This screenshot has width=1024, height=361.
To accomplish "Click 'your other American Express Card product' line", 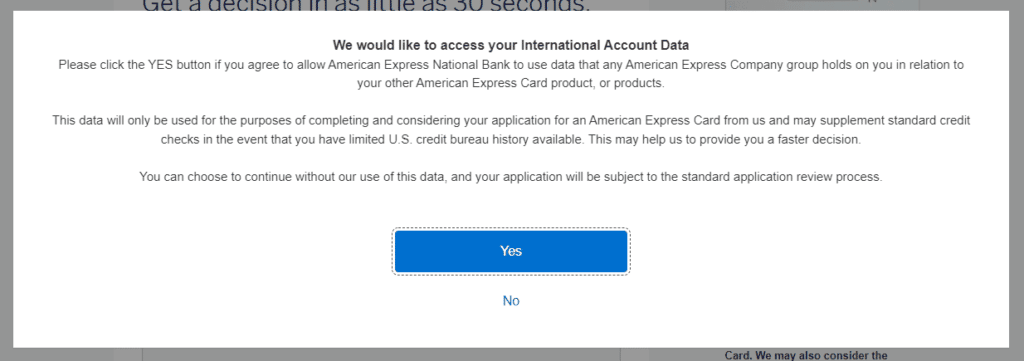I will [511, 84].
